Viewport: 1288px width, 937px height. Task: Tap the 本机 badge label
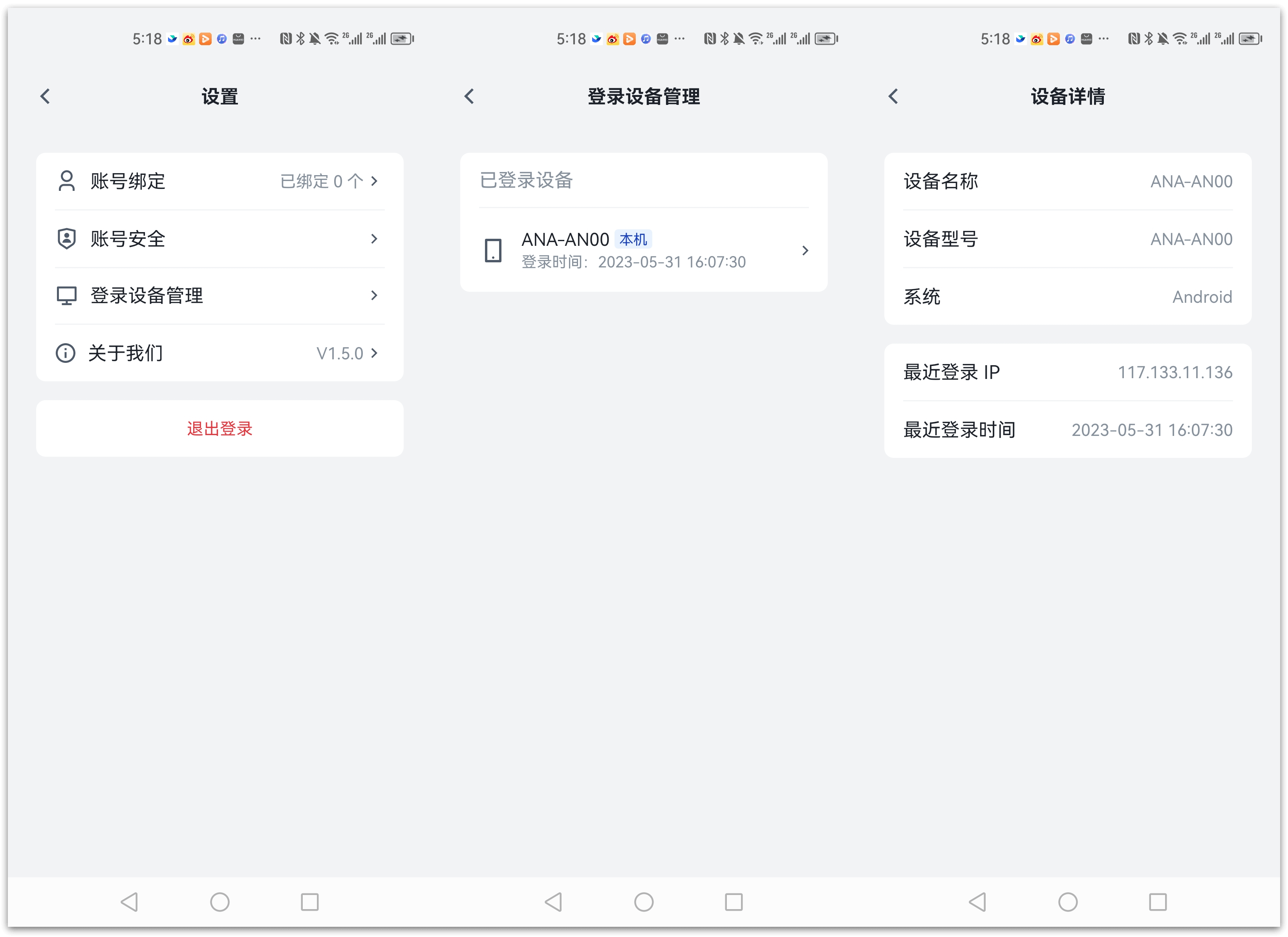pyautogui.click(x=633, y=240)
